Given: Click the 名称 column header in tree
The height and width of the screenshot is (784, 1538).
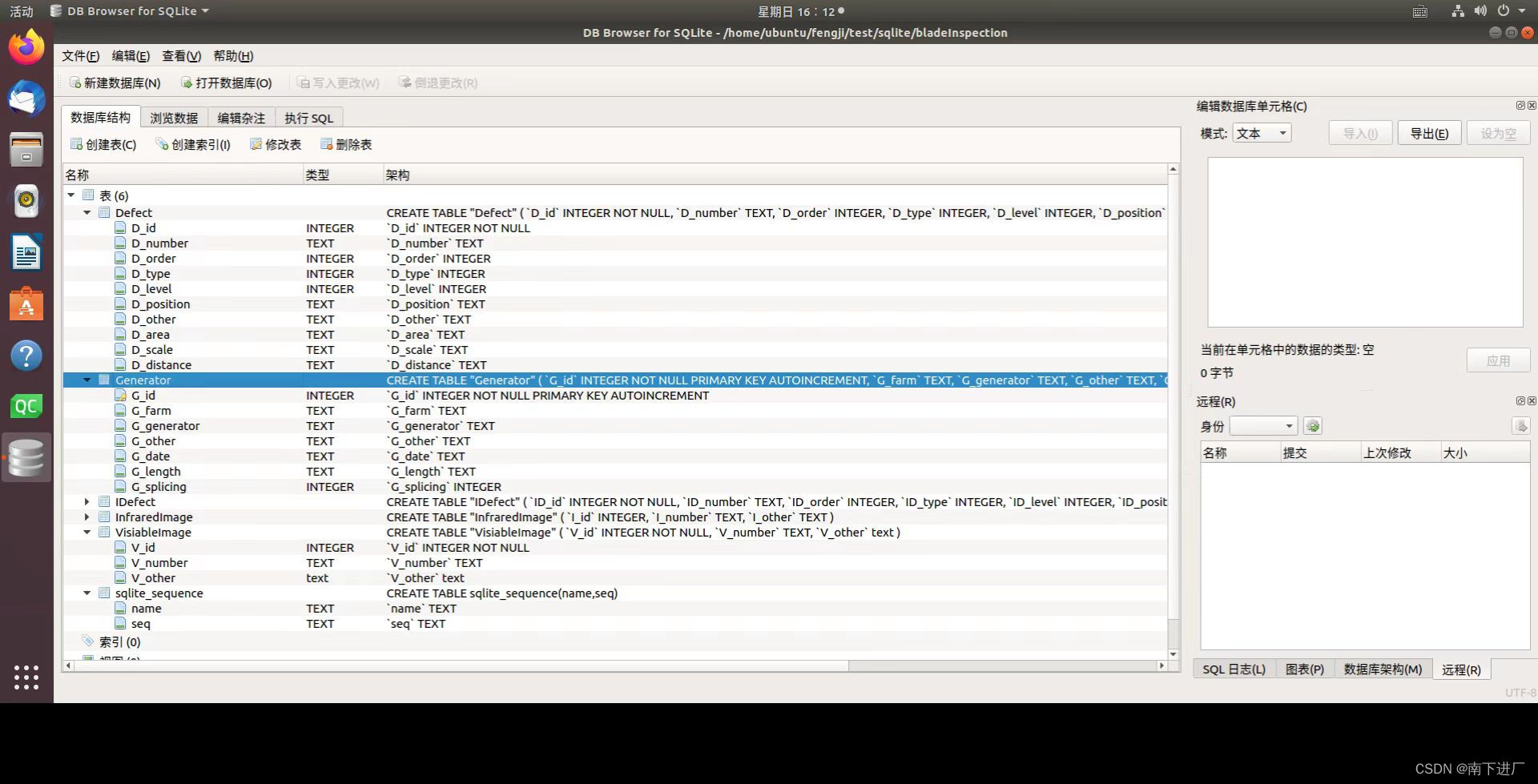Looking at the screenshot, I should point(183,175).
